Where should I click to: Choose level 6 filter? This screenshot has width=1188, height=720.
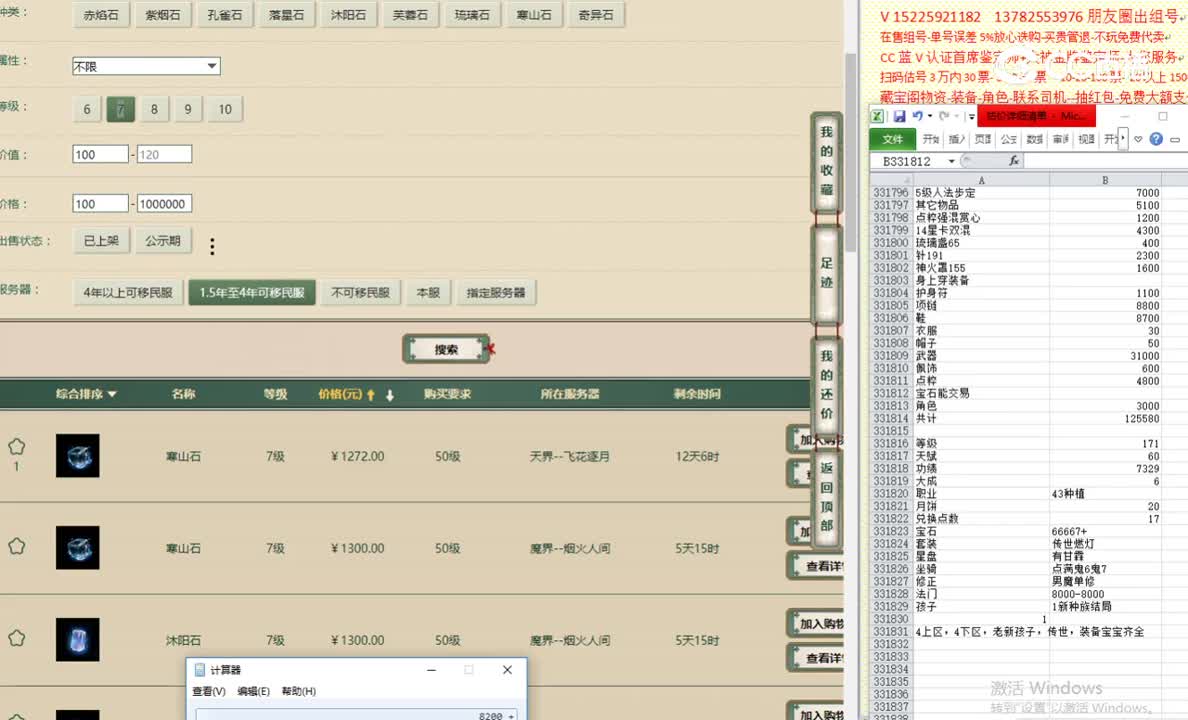click(x=87, y=109)
